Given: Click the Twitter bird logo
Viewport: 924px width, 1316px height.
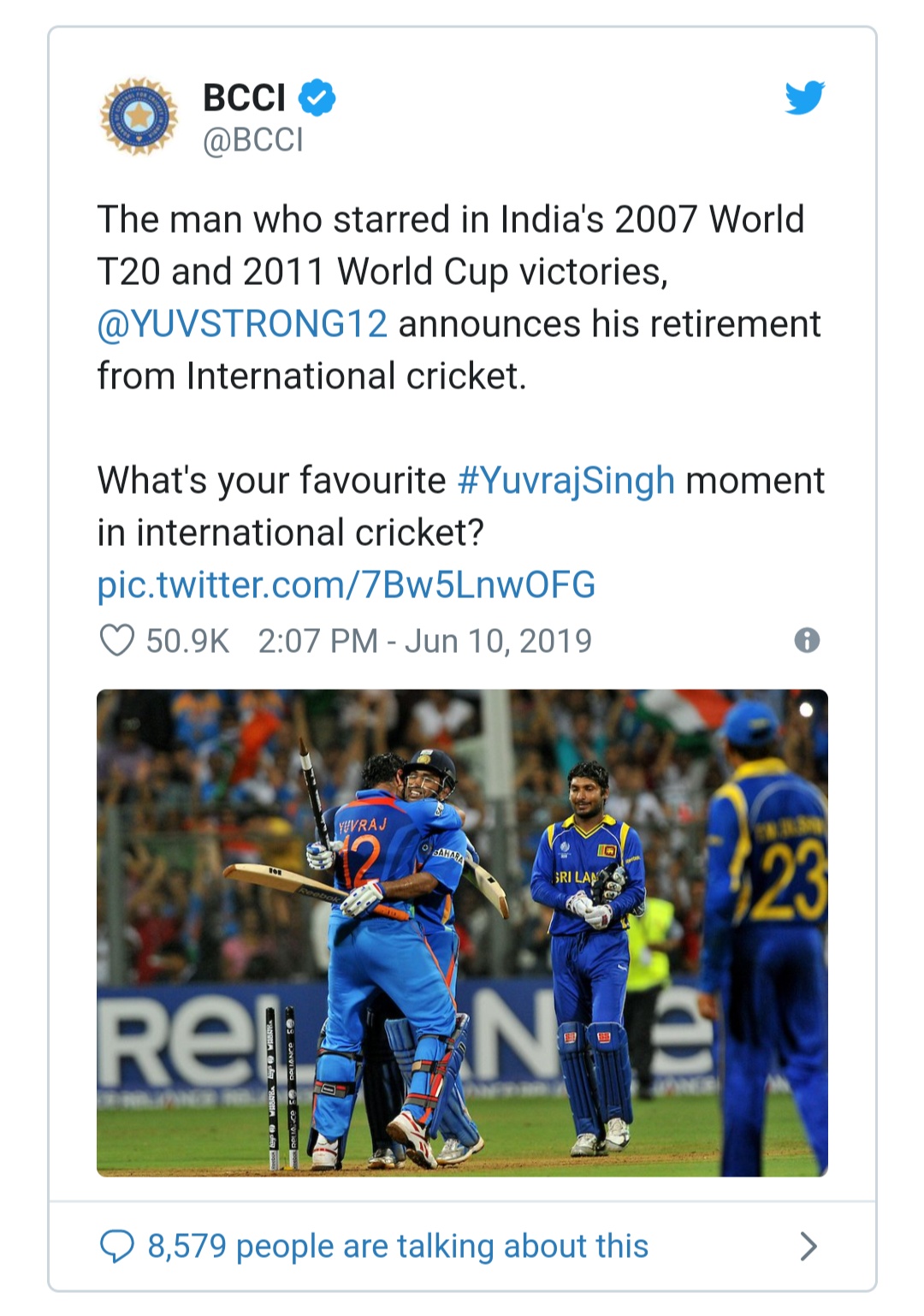Looking at the screenshot, I should (804, 98).
